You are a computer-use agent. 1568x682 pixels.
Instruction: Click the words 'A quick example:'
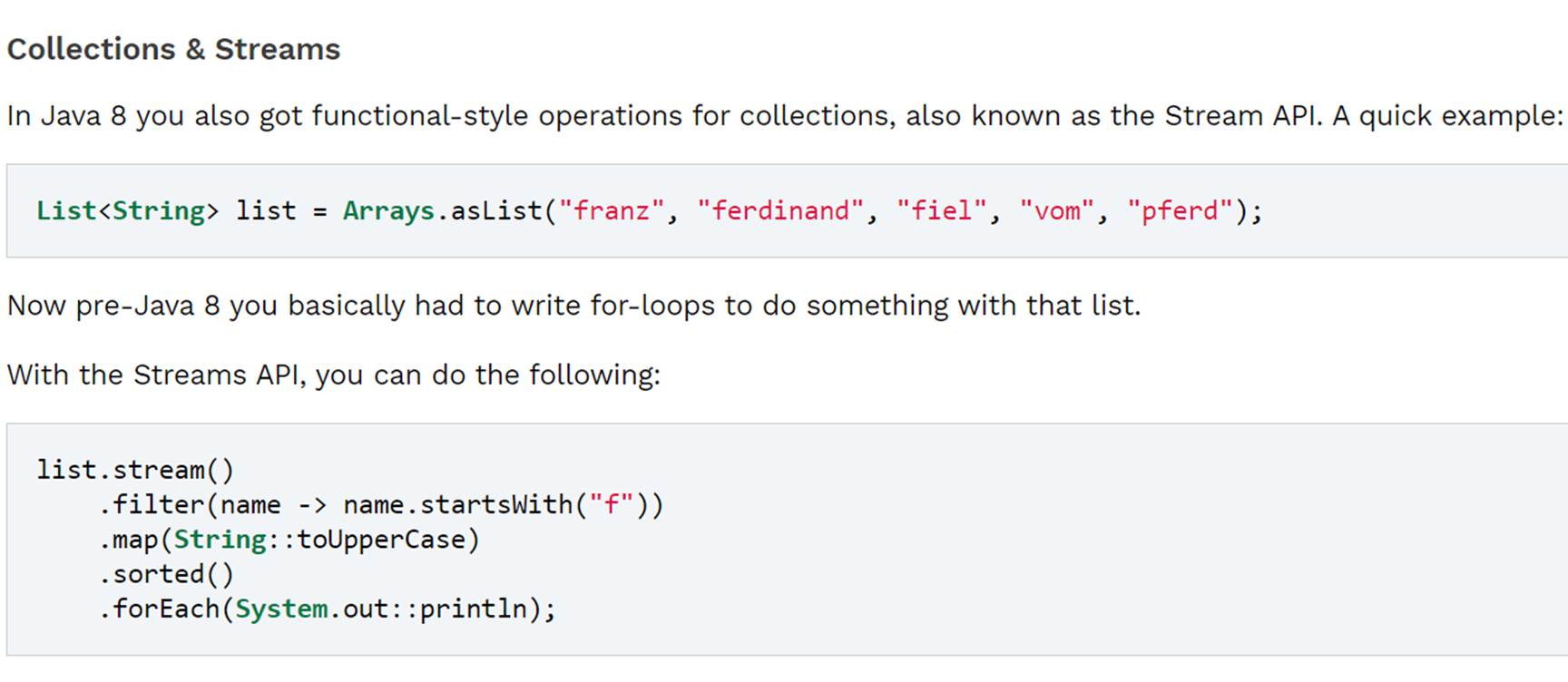[1448, 116]
